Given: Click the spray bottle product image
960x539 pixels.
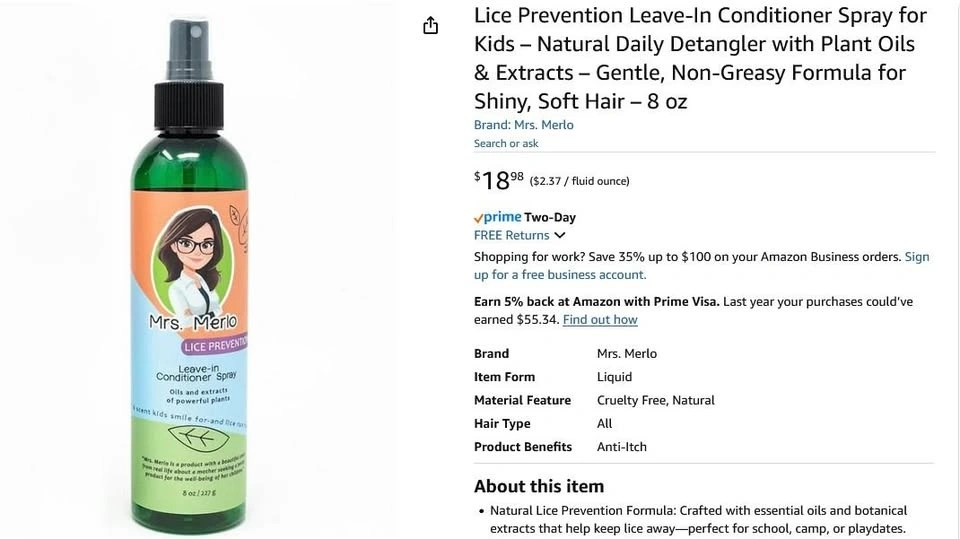Looking at the screenshot, I should coord(189,274).
